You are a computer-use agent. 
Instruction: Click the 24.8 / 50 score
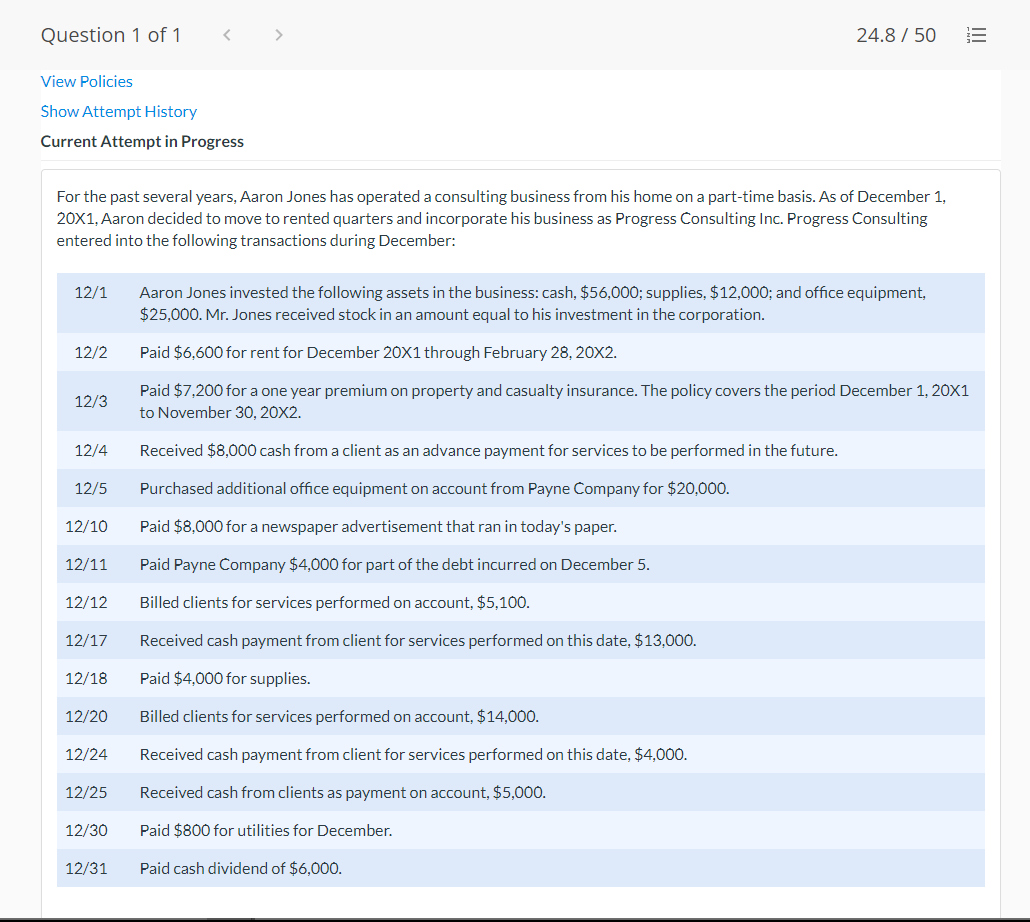tap(896, 35)
